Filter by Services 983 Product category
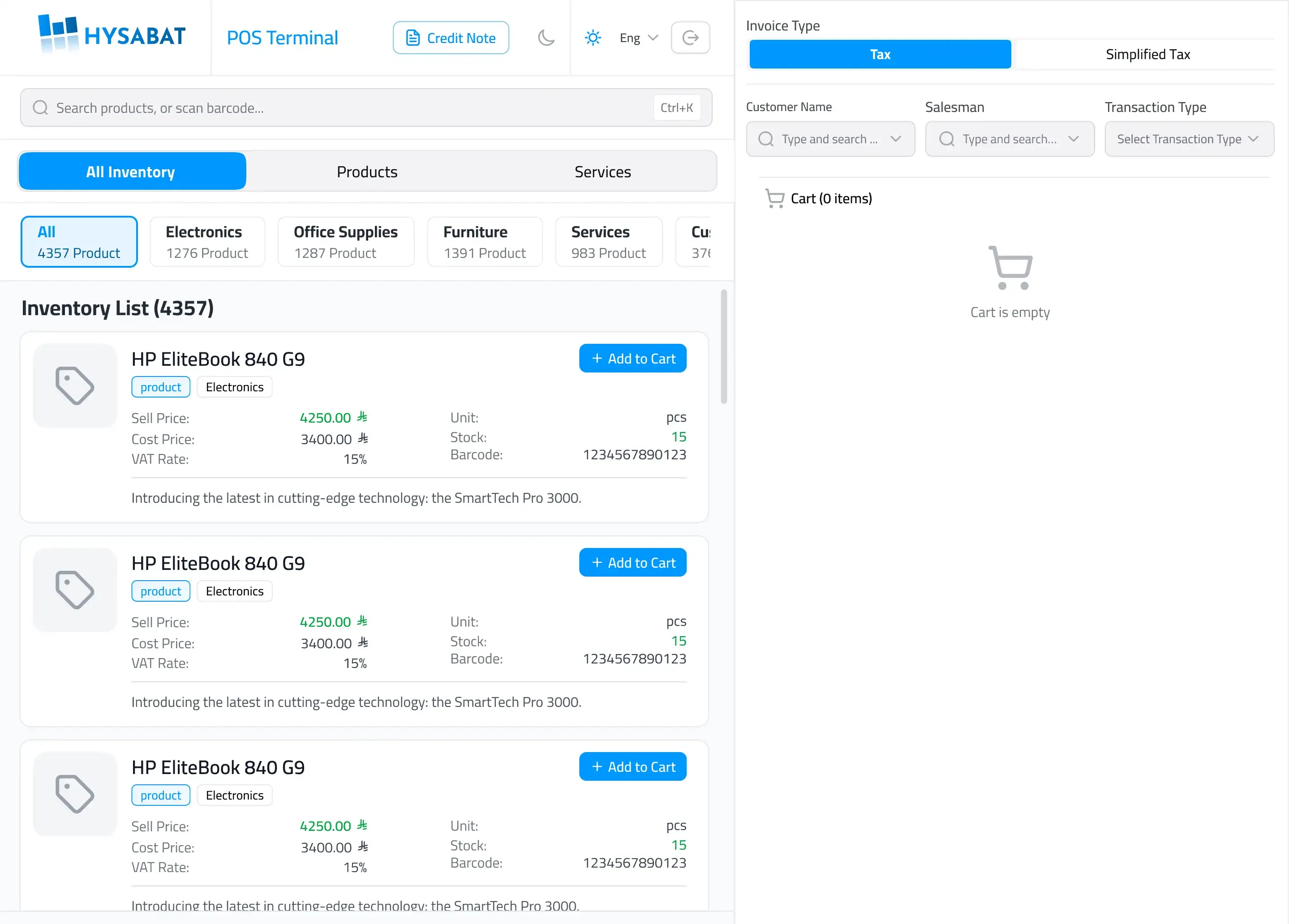1289x924 pixels. pyautogui.click(x=609, y=242)
